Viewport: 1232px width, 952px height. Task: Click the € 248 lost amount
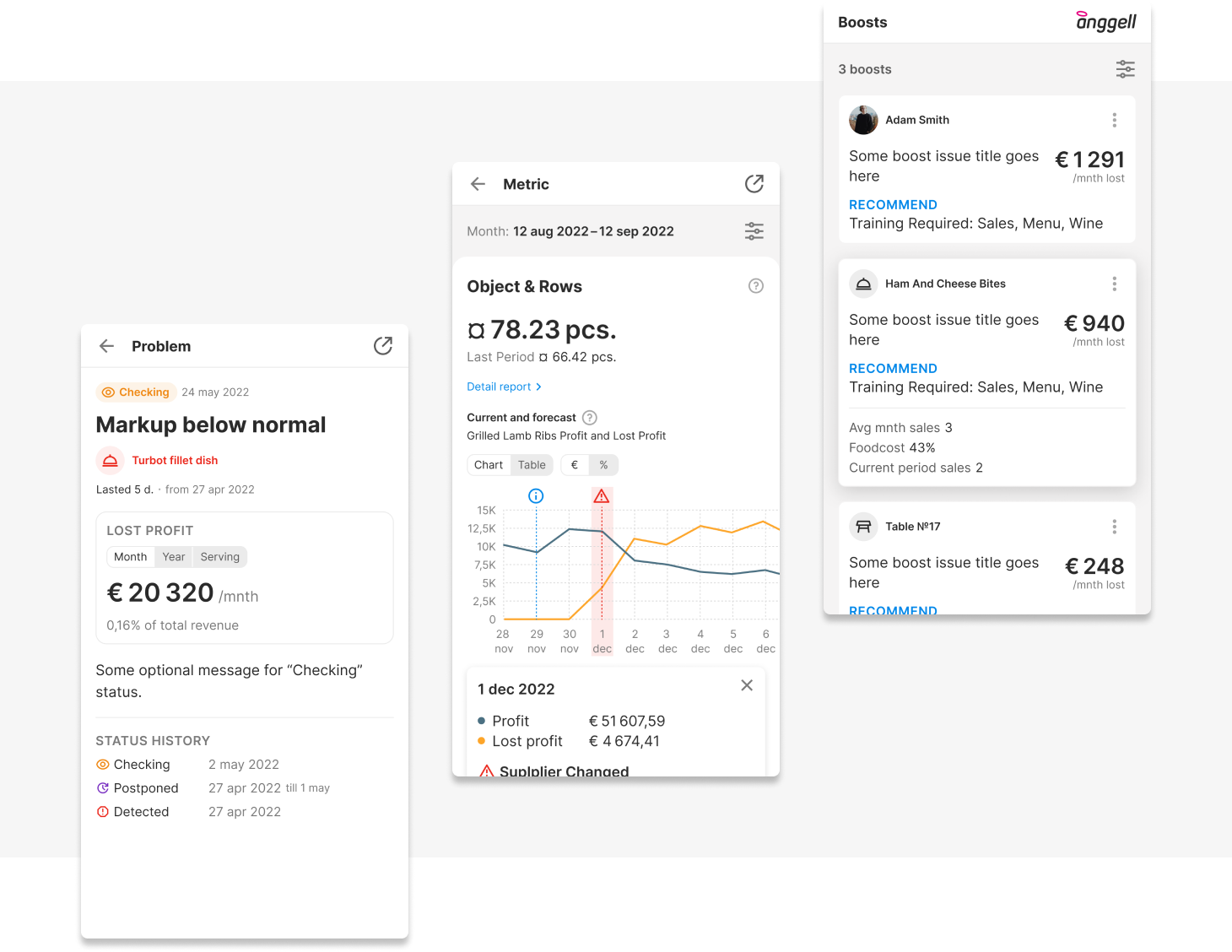(1094, 566)
